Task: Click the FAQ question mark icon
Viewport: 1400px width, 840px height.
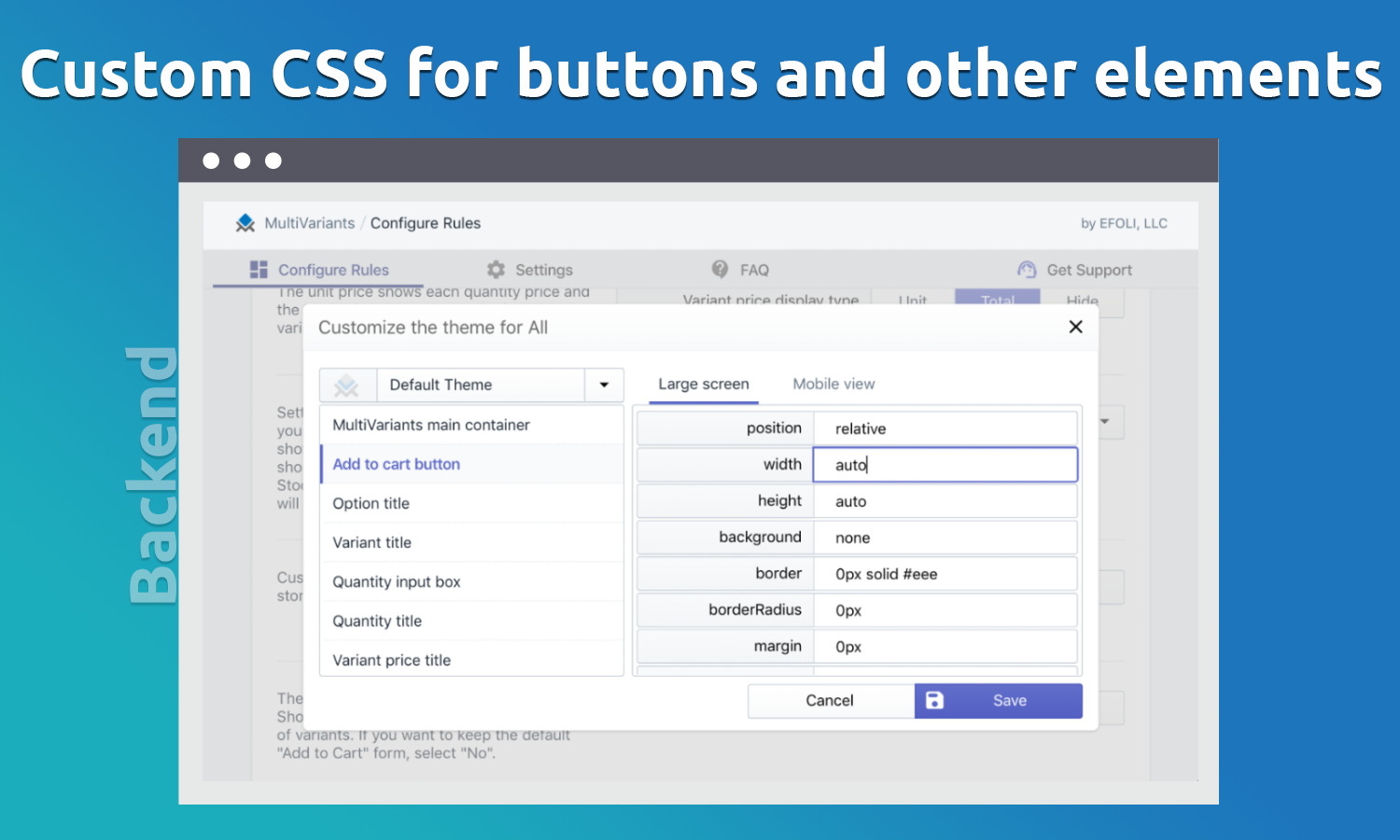Action: click(x=720, y=269)
